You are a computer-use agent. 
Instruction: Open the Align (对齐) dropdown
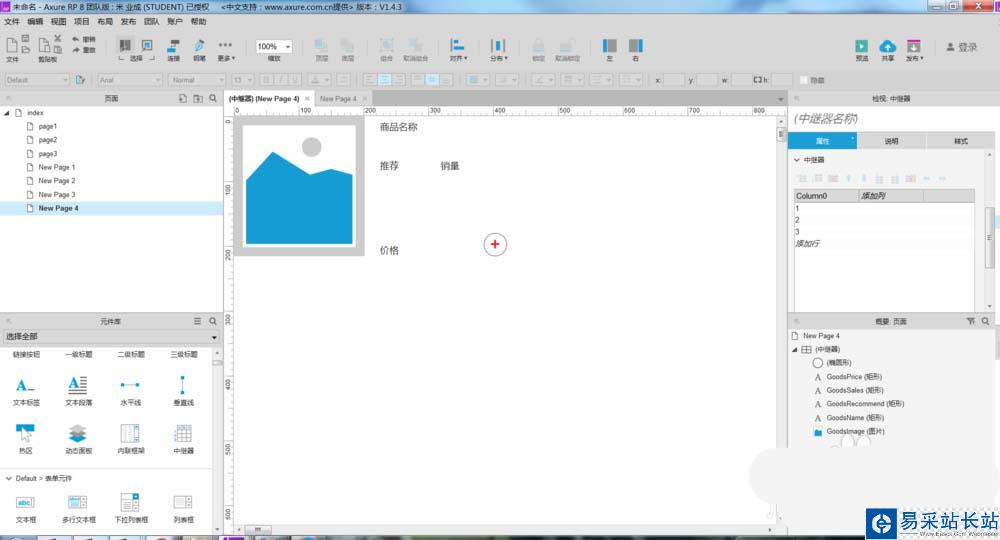click(458, 49)
